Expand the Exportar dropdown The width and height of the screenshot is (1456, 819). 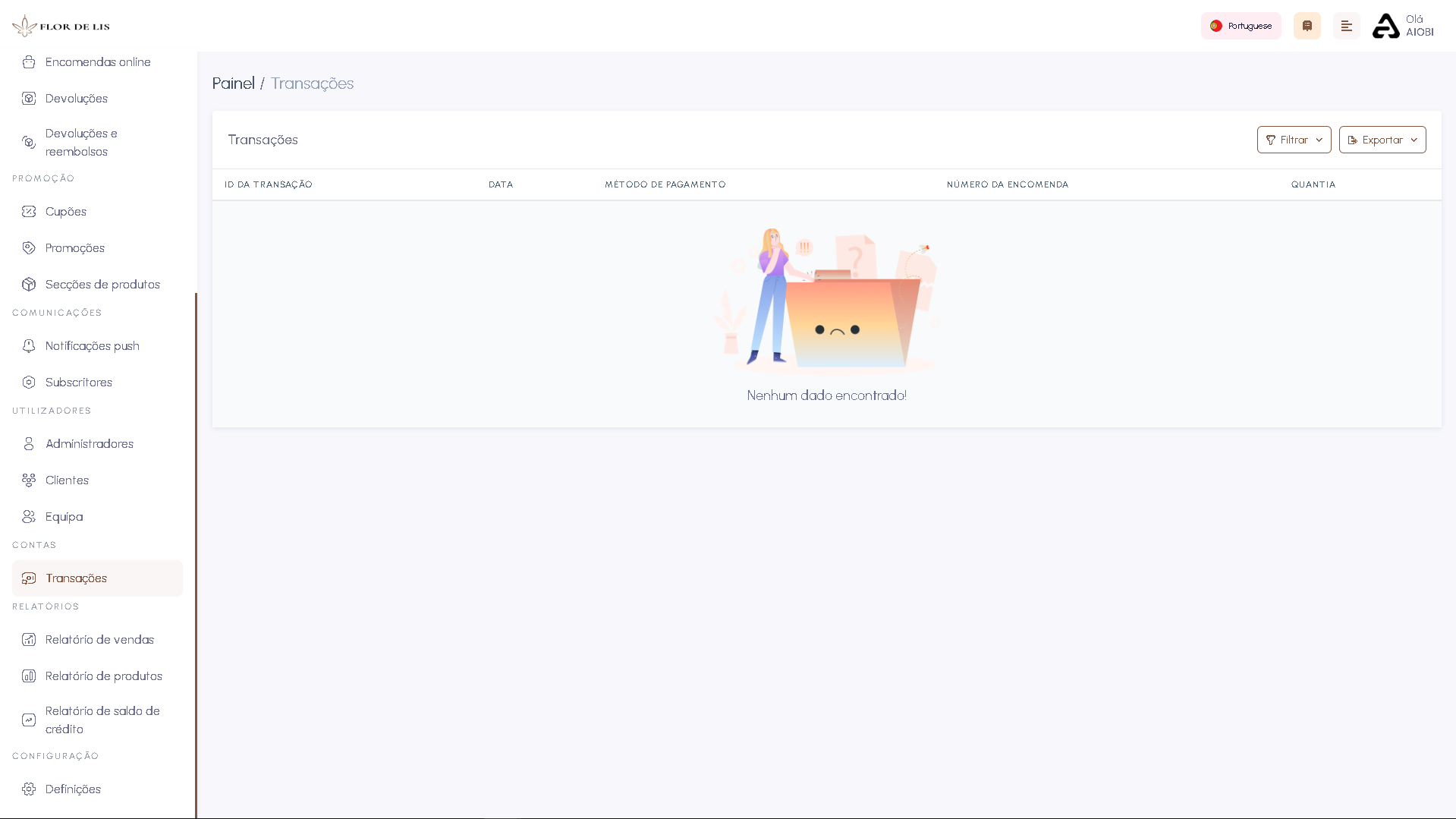1414,140
